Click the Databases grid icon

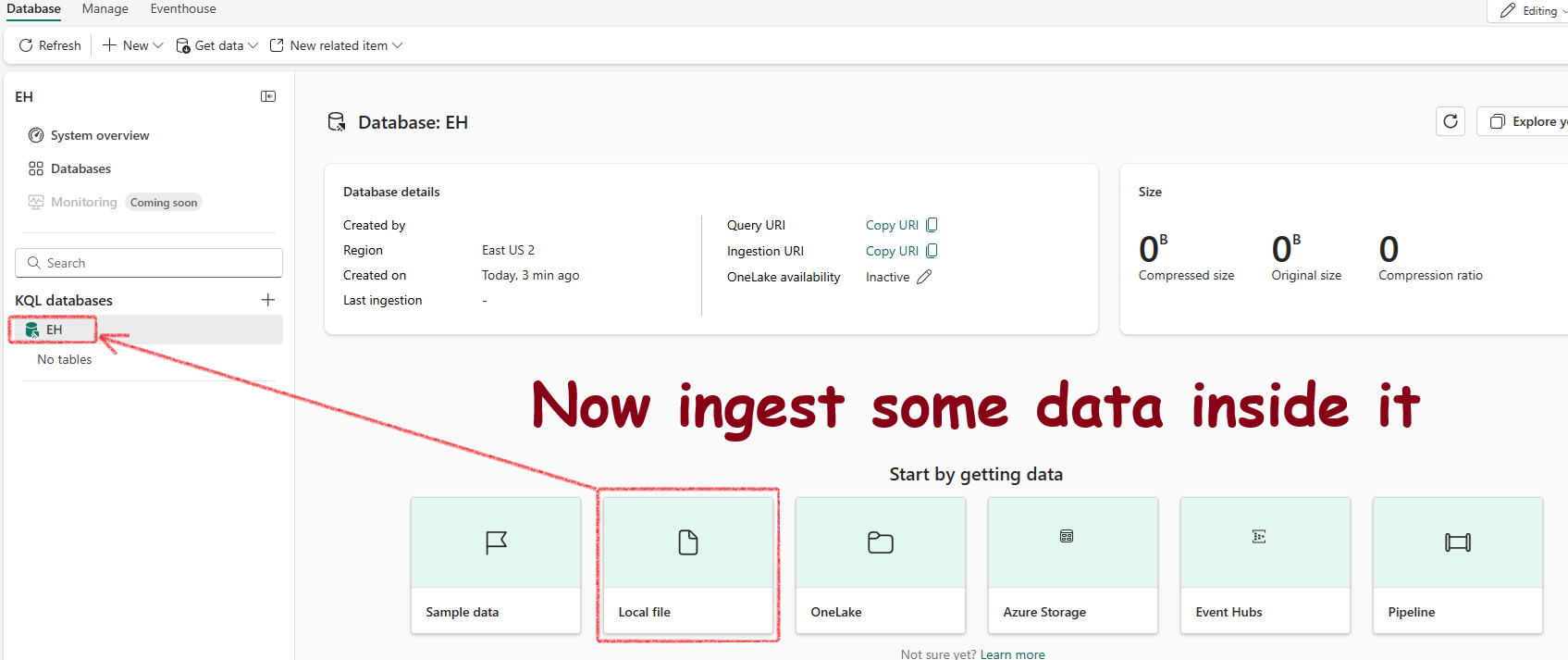click(36, 168)
